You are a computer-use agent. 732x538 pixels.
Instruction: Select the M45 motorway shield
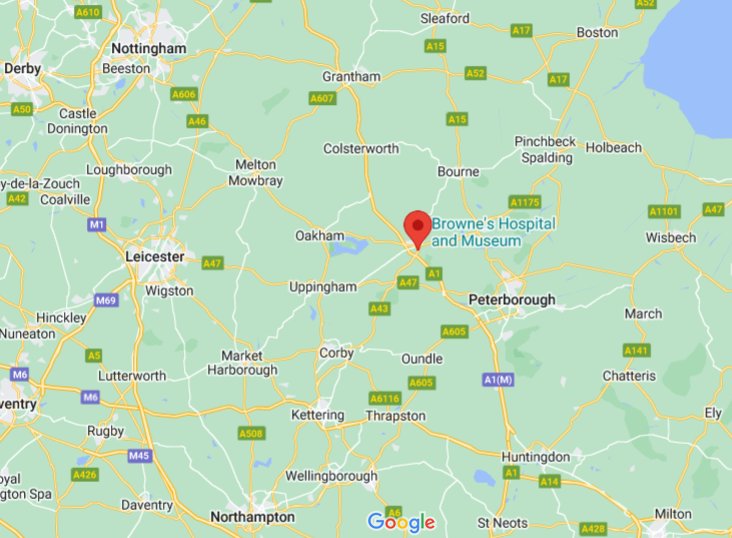(x=139, y=455)
